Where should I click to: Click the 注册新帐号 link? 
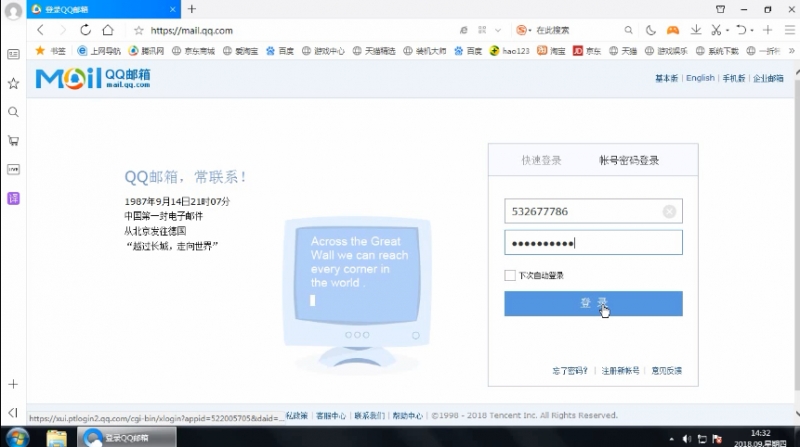pyautogui.click(x=620, y=370)
